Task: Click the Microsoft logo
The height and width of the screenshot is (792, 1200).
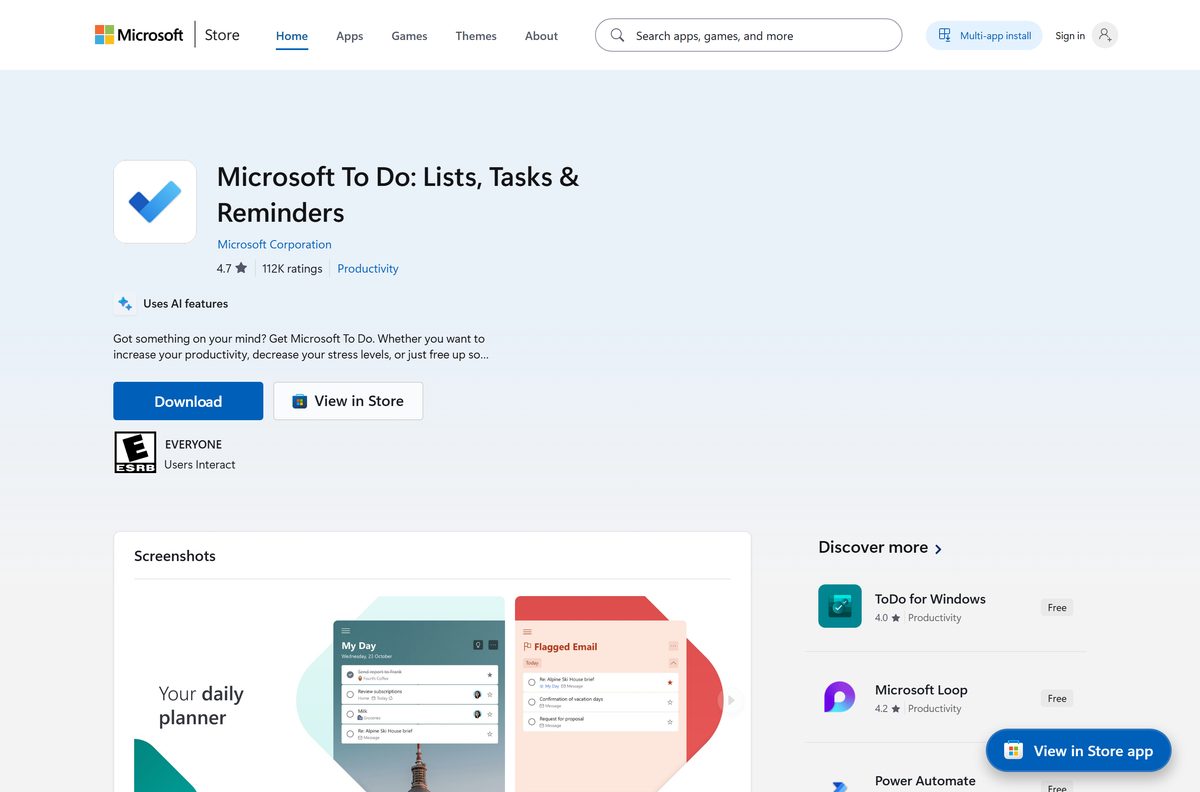Action: tap(139, 35)
